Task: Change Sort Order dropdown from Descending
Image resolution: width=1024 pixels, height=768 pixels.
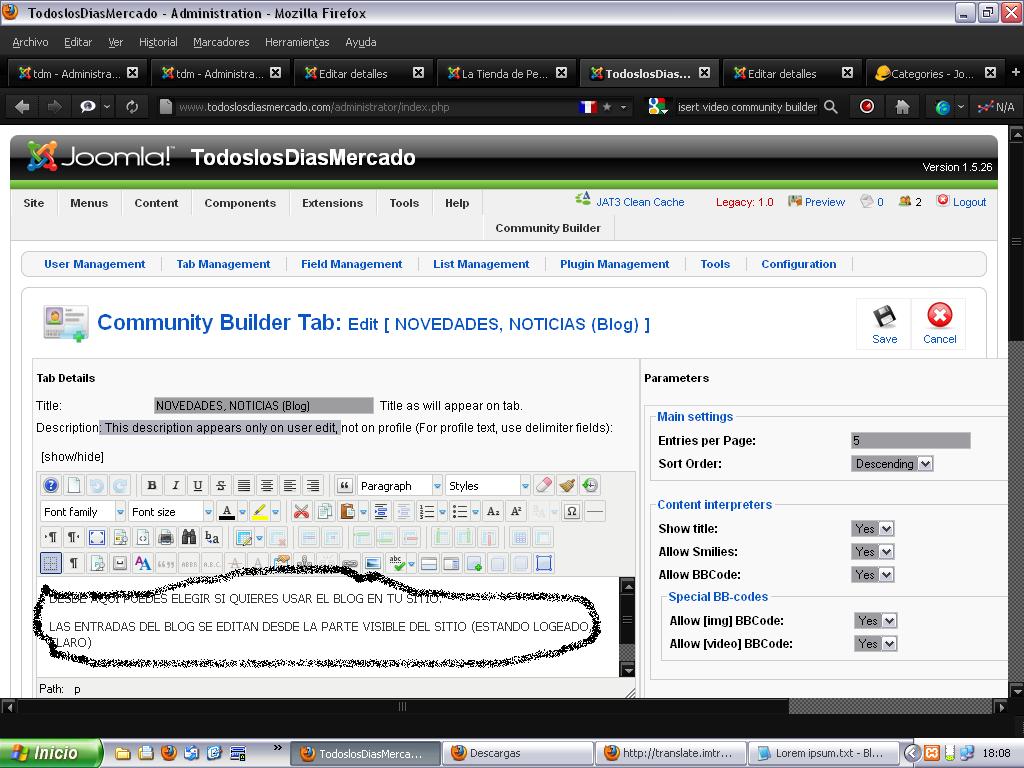Action: (892, 464)
